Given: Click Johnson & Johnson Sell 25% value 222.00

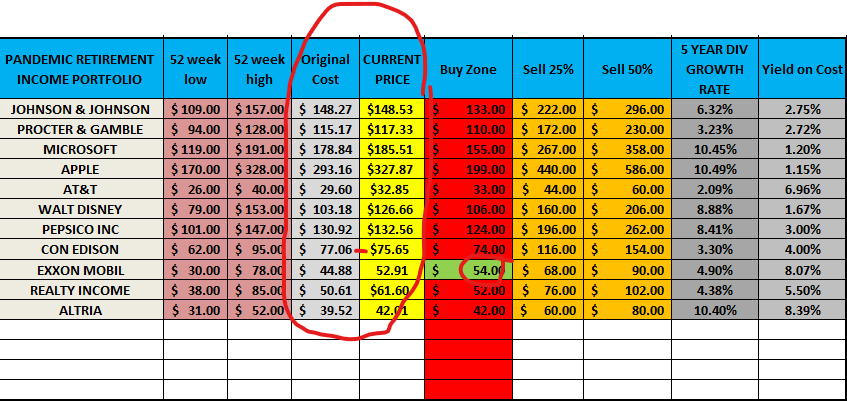Looking at the screenshot, I should pyautogui.click(x=548, y=110).
